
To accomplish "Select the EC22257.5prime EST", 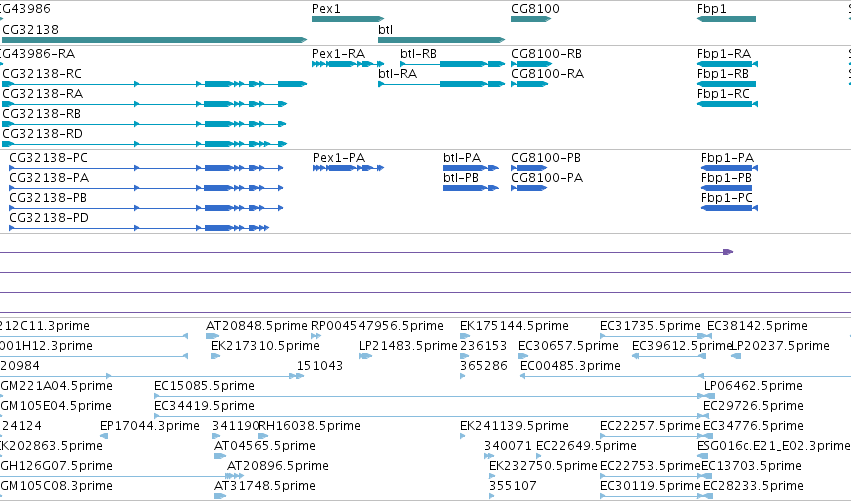I will tap(653, 436).
